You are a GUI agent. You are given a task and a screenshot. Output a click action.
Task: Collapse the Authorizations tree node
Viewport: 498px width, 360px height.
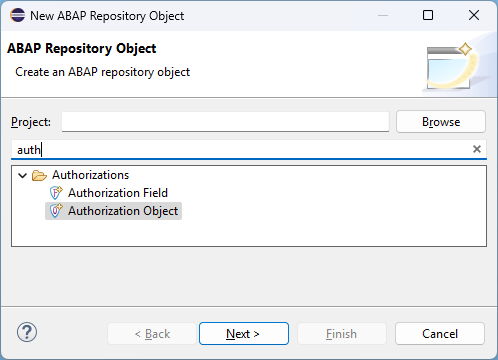click(22, 175)
